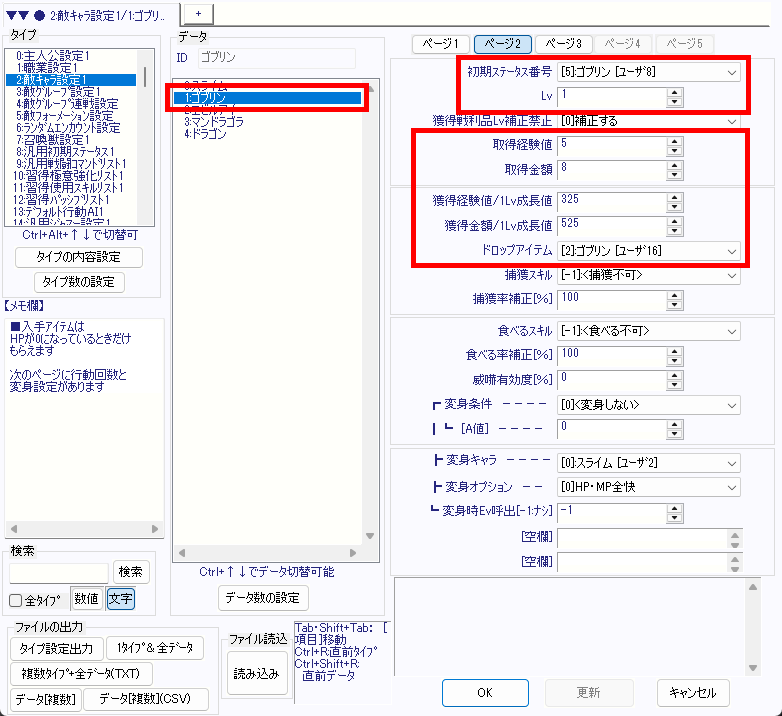Decrease 取得経験値 with the down arrow
Screen dimensions: 782x716
click(x=674, y=150)
